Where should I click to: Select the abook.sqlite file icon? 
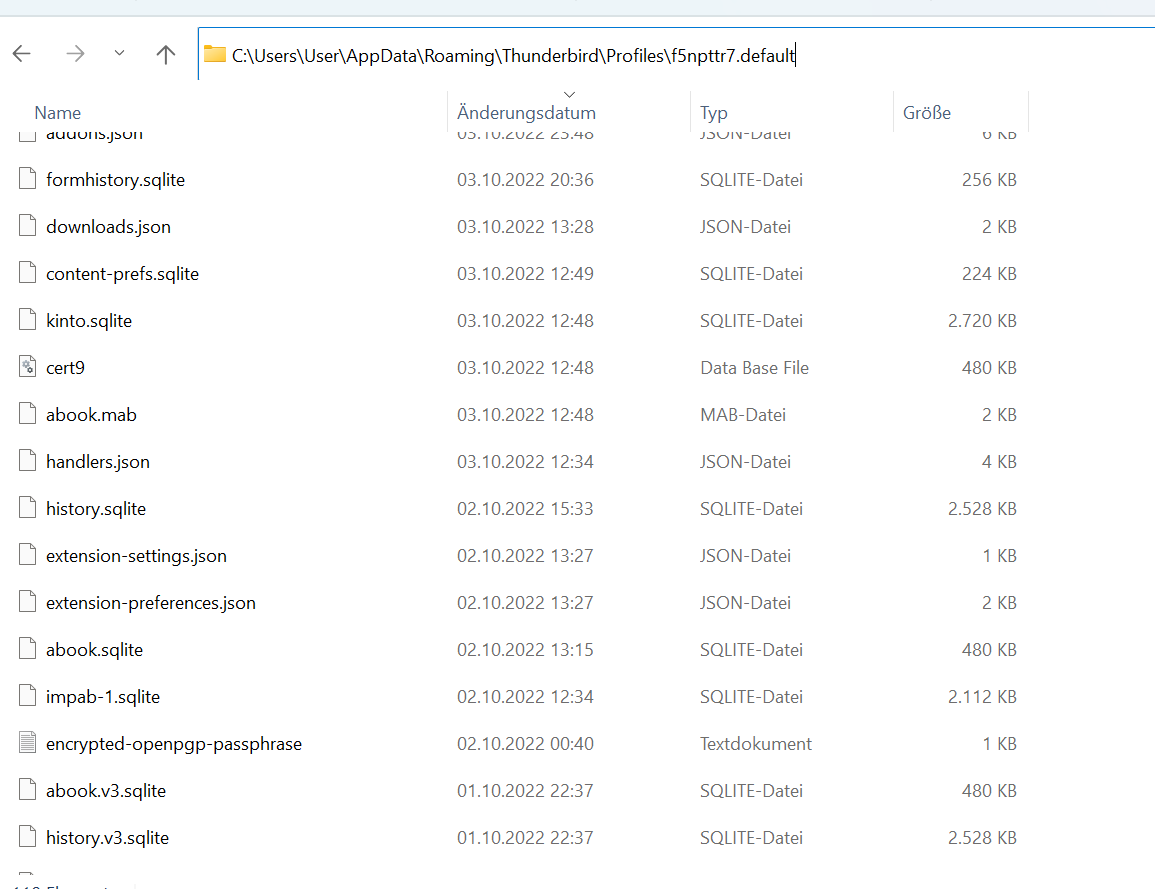[27, 649]
